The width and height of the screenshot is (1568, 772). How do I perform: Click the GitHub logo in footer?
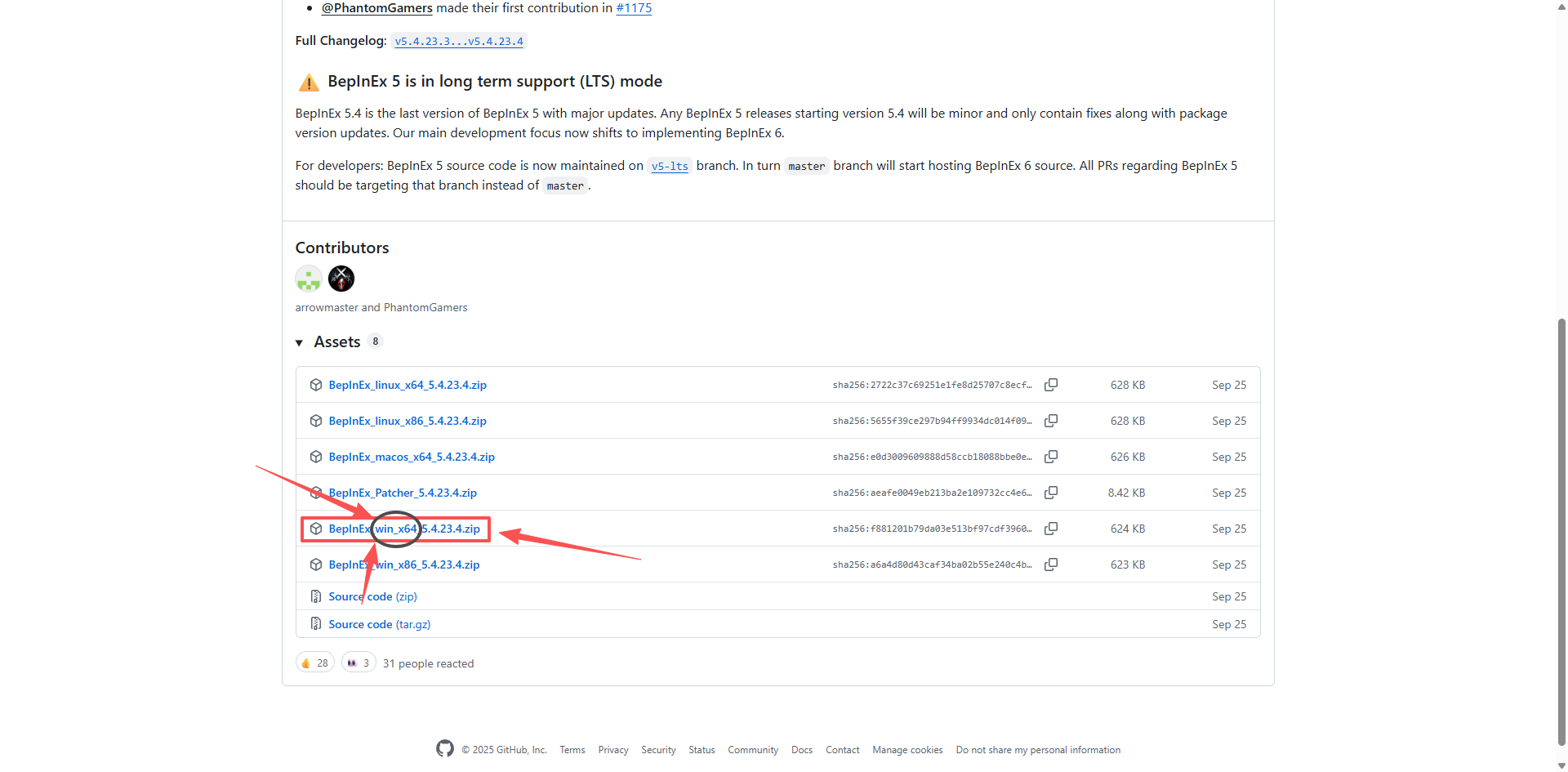pyautogui.click(x=445, y=749)
